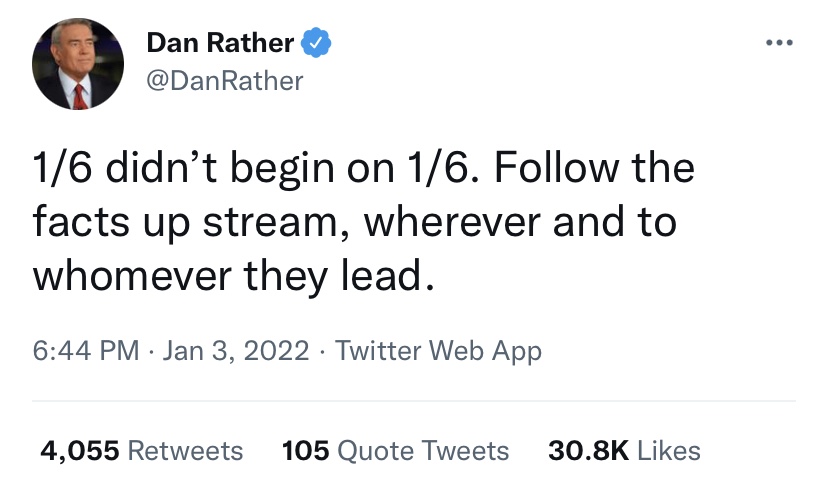This screenshot has width=828, height=495.
Task: Click the 30.8K likes count number
Action: (x=588, y=451)
